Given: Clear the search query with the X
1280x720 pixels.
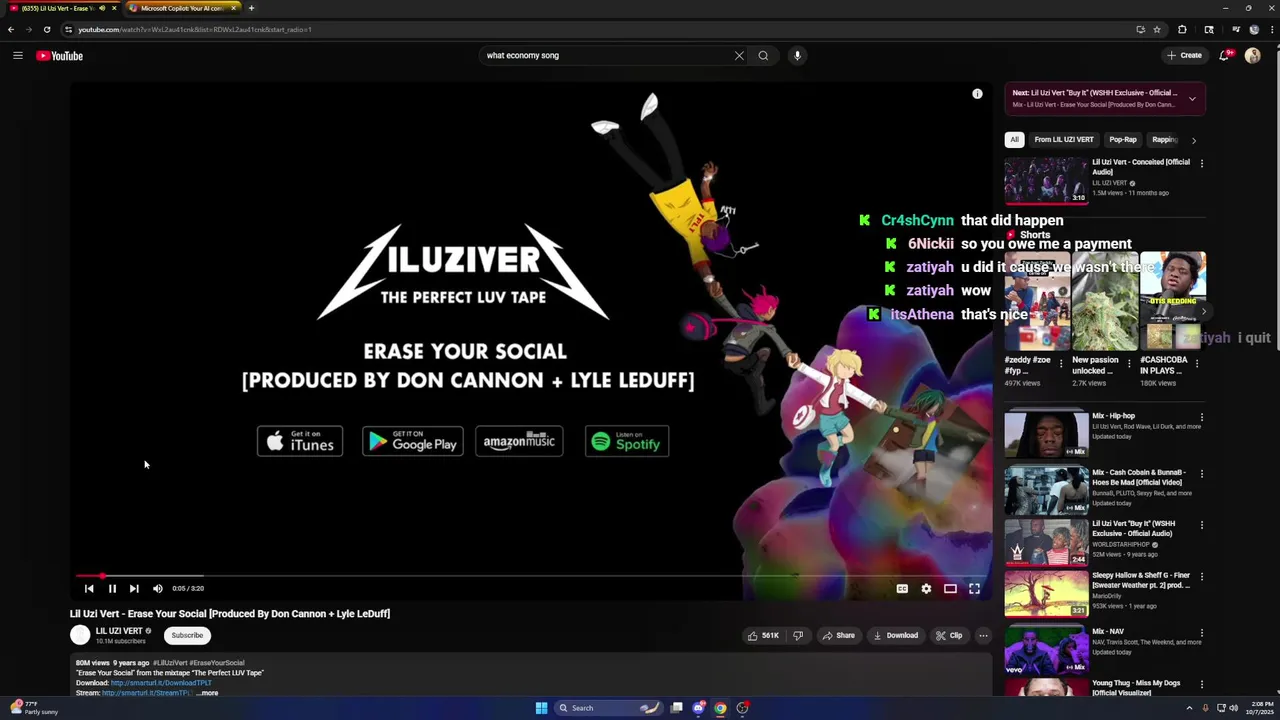Looking at the screenshot, I should coord(739,56).
